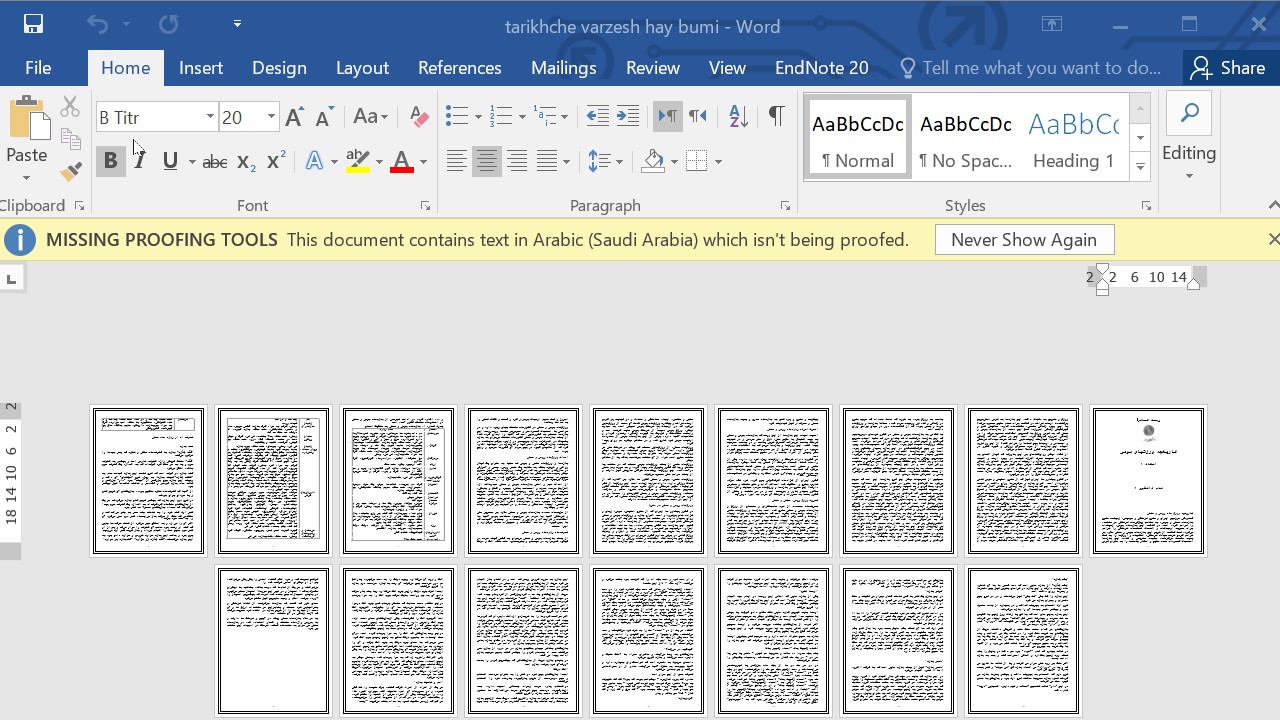Select the title page thumbnail with logo
The height and width of the screenshot is (720, 1280).
[1148, 481]
